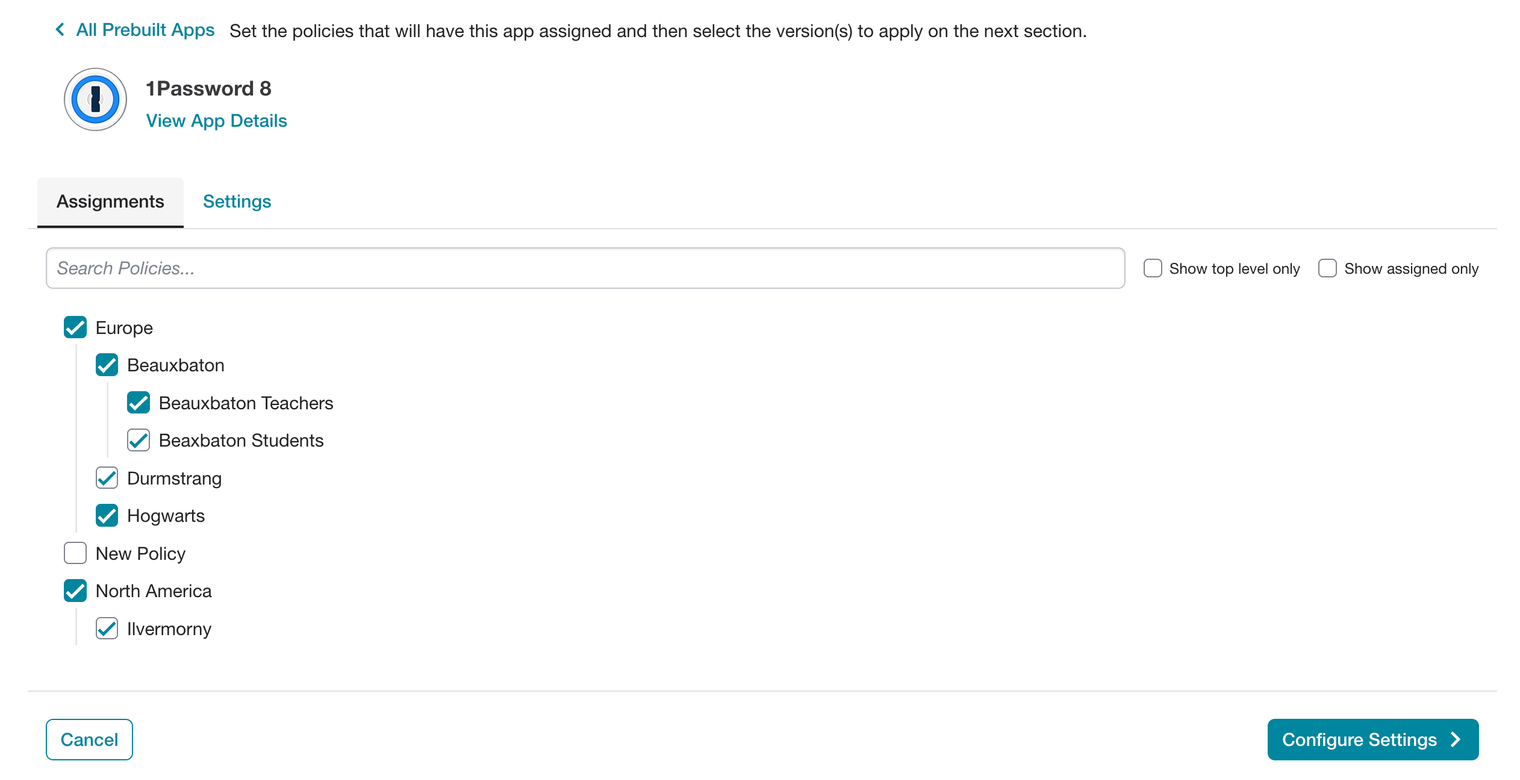Select the Assignments tab
The width and height of the screenshot is (1520, 780).
110,201
